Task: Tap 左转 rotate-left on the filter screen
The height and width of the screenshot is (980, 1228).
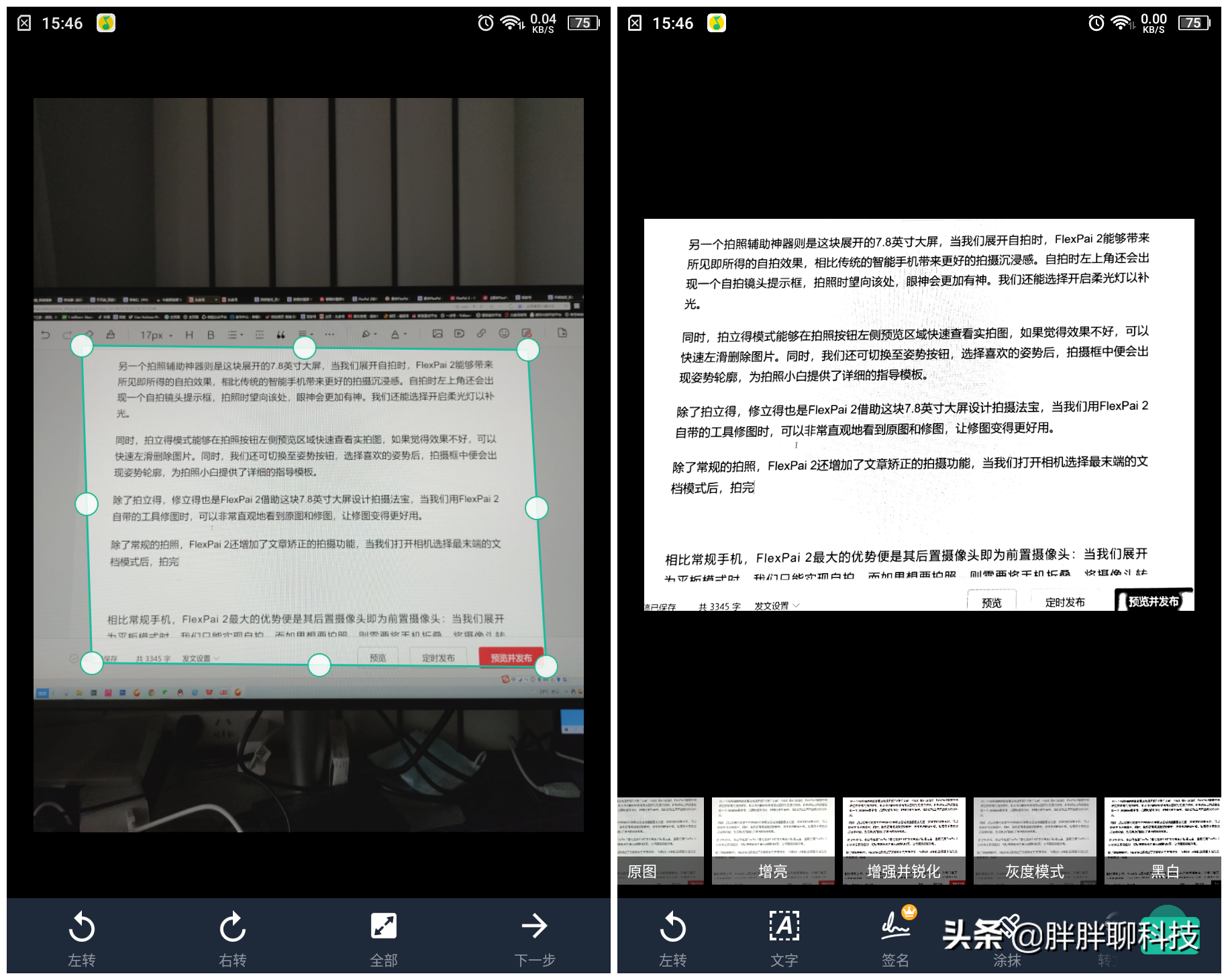Action: (x=672, y=938)
